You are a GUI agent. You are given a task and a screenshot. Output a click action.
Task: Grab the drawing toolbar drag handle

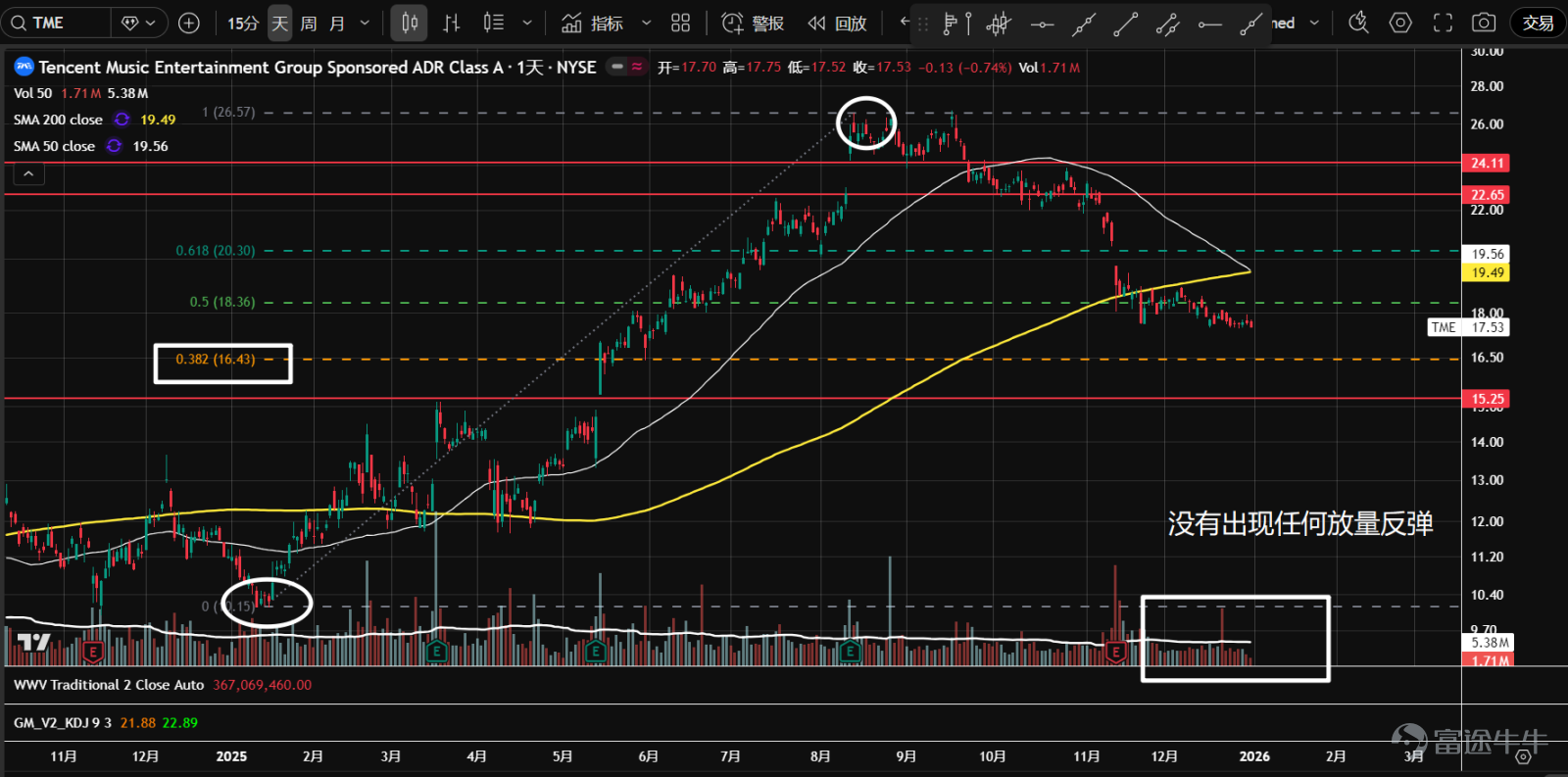click(923, 24)
